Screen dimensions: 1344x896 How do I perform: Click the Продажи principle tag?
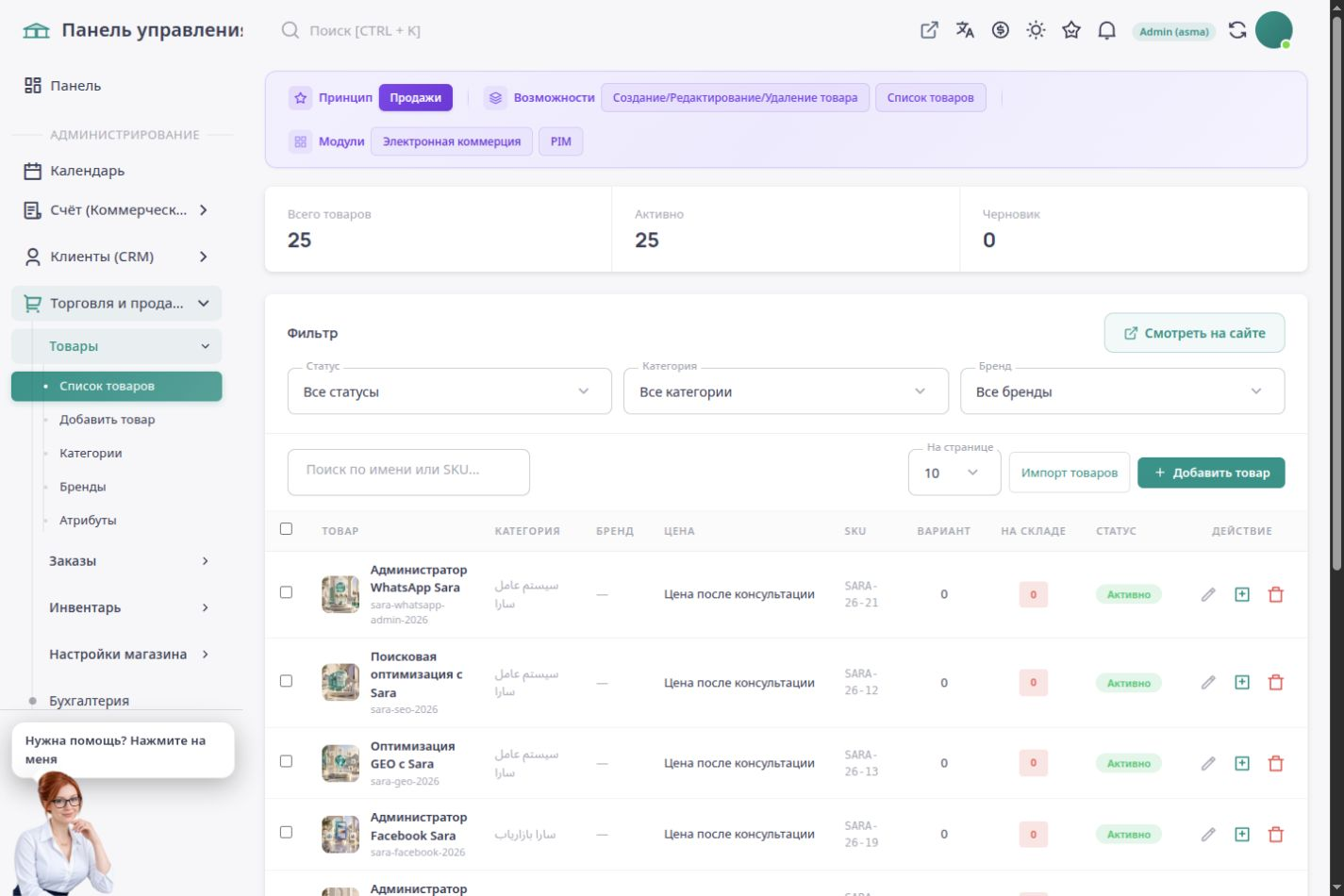coord(416,97)
